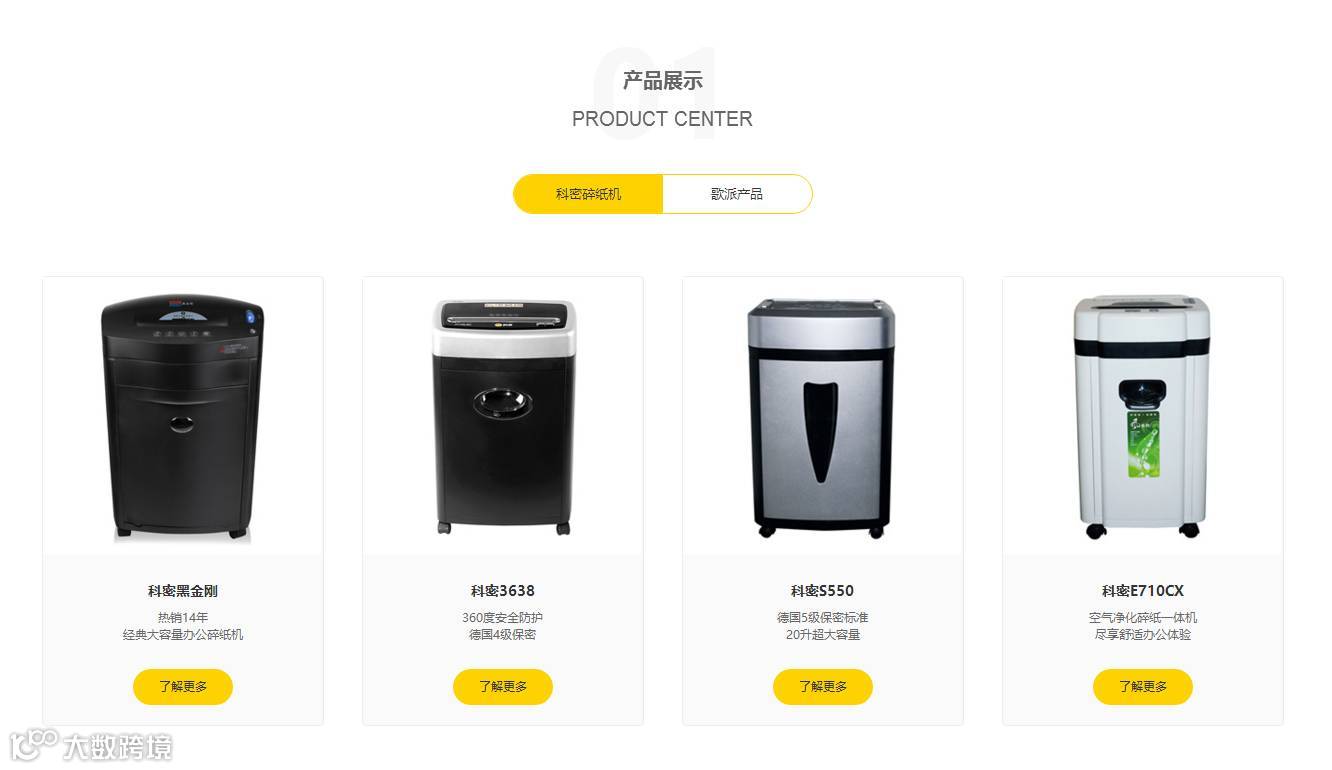
Task: Open the 科密S550 product title
Action: (823, 591)
